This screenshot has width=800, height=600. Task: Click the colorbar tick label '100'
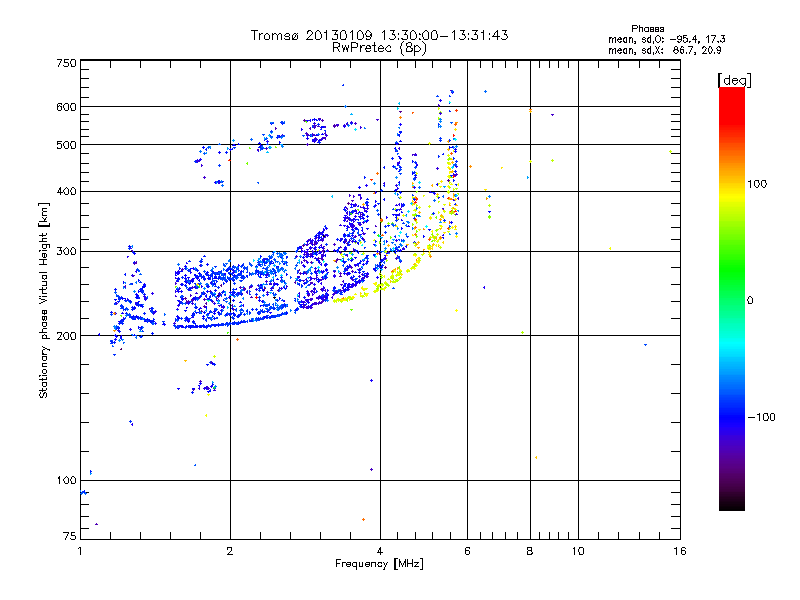point(757,184)
